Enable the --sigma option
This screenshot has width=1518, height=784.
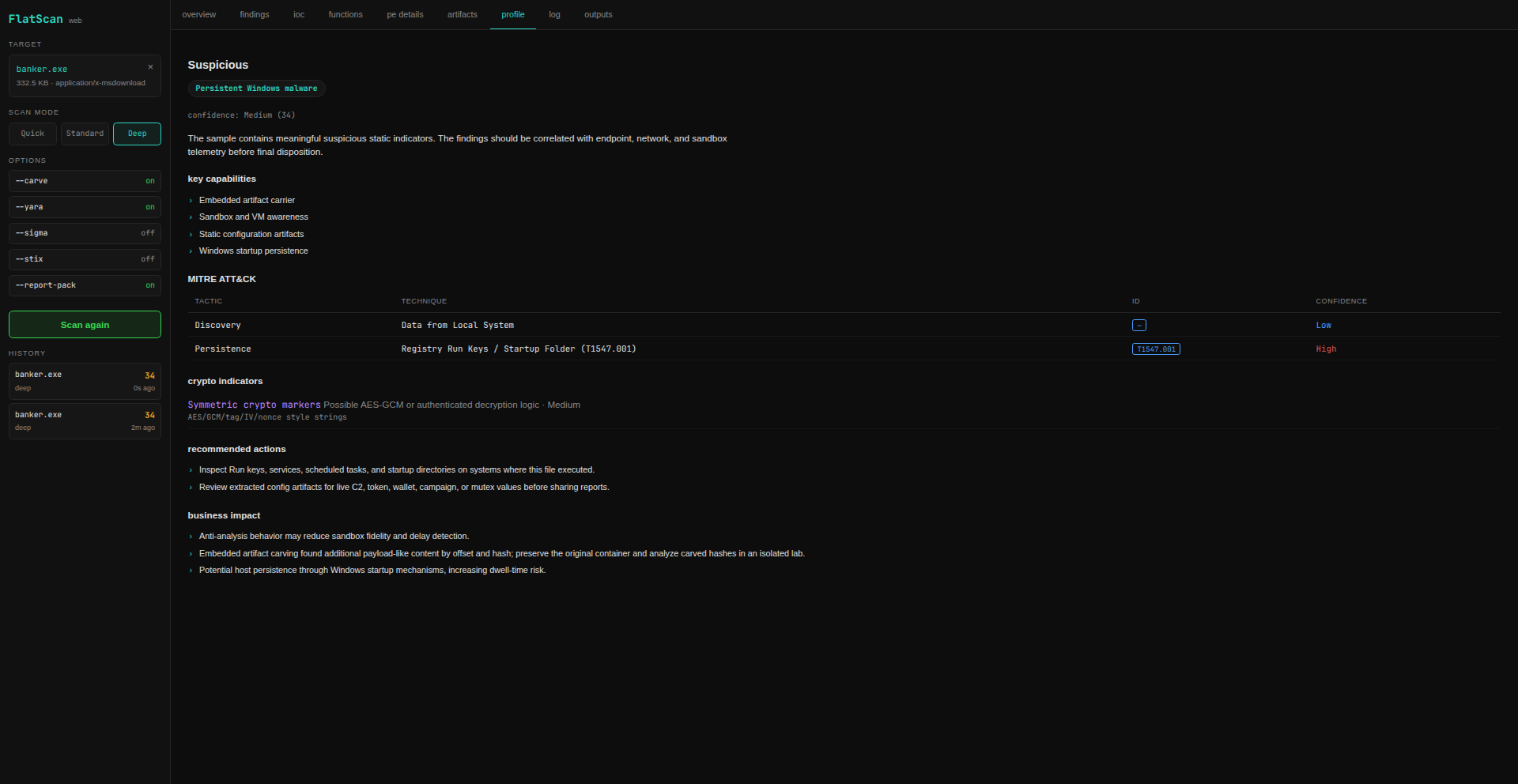[x=85, y=233]
